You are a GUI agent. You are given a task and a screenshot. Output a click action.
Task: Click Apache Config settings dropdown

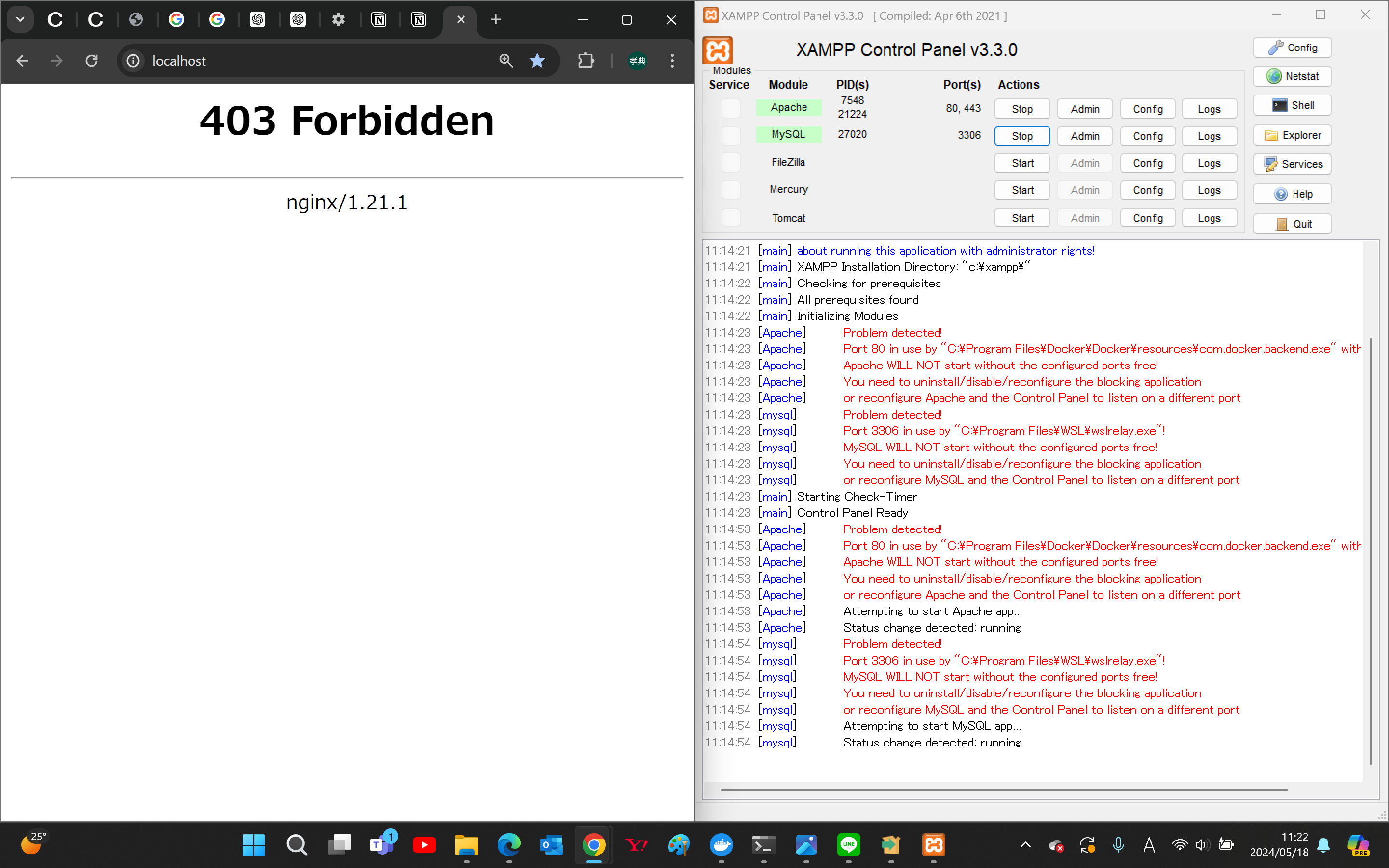pos(1147,107)
